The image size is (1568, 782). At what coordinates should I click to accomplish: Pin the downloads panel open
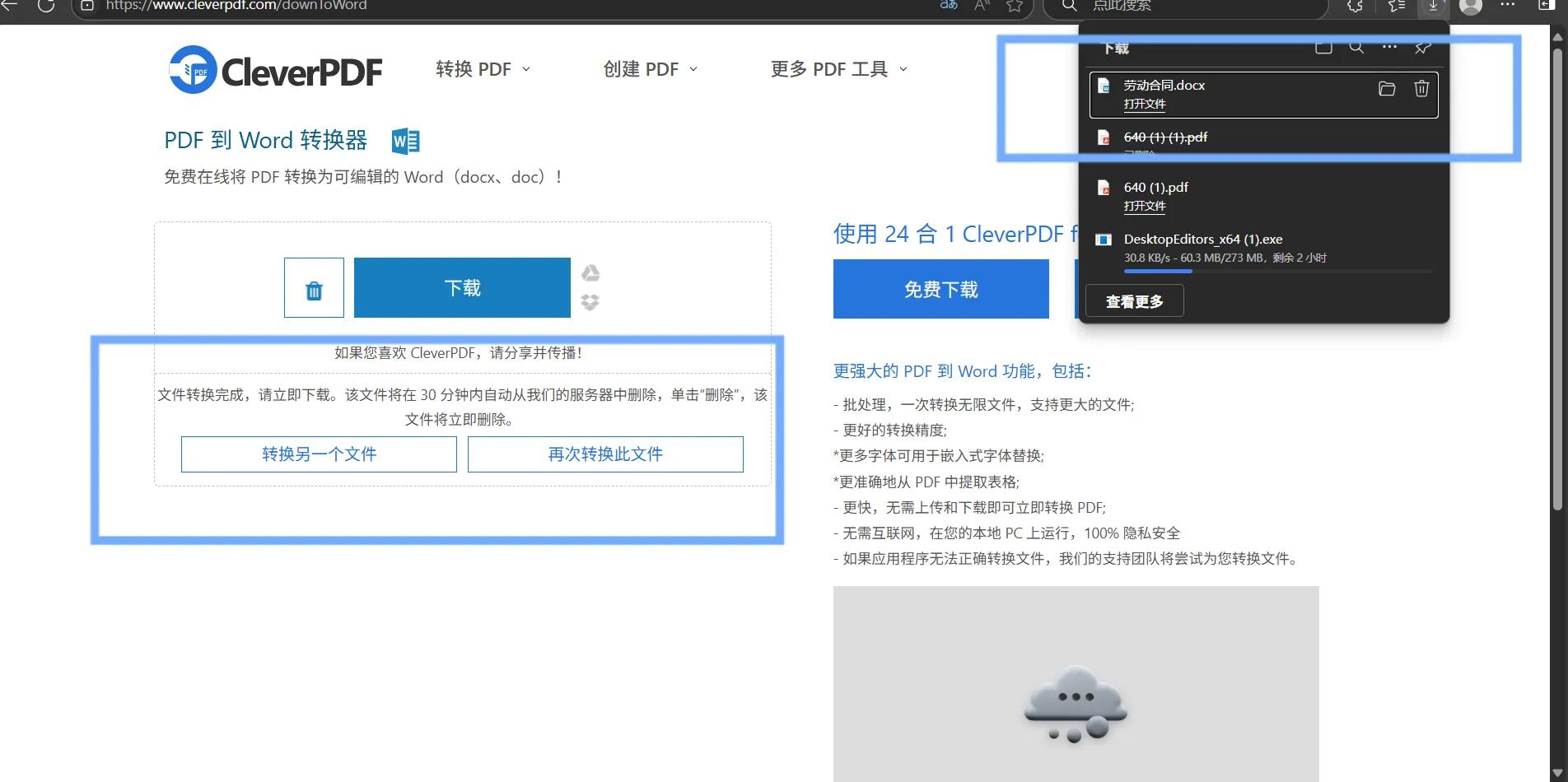1421,48
